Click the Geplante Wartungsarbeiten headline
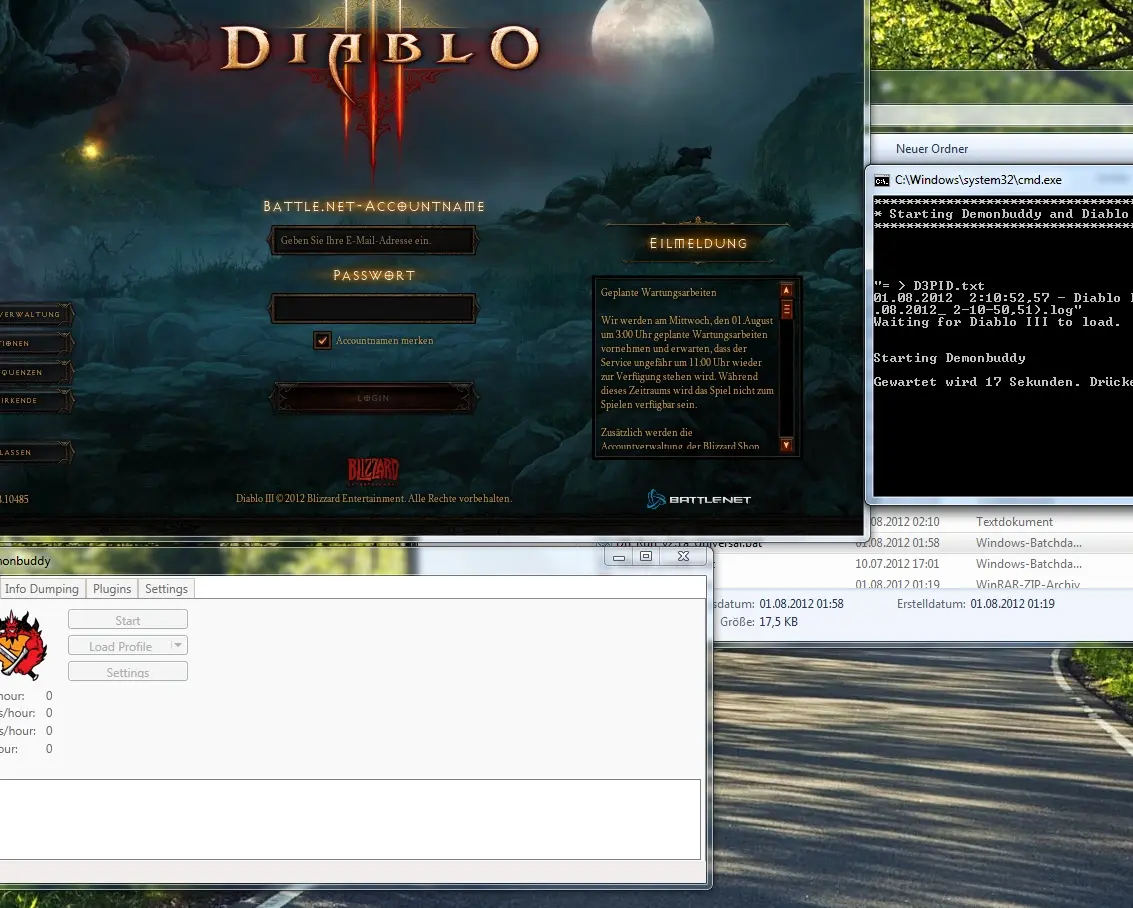Screen dimensions: 1133x908 (x=658, y=293)
